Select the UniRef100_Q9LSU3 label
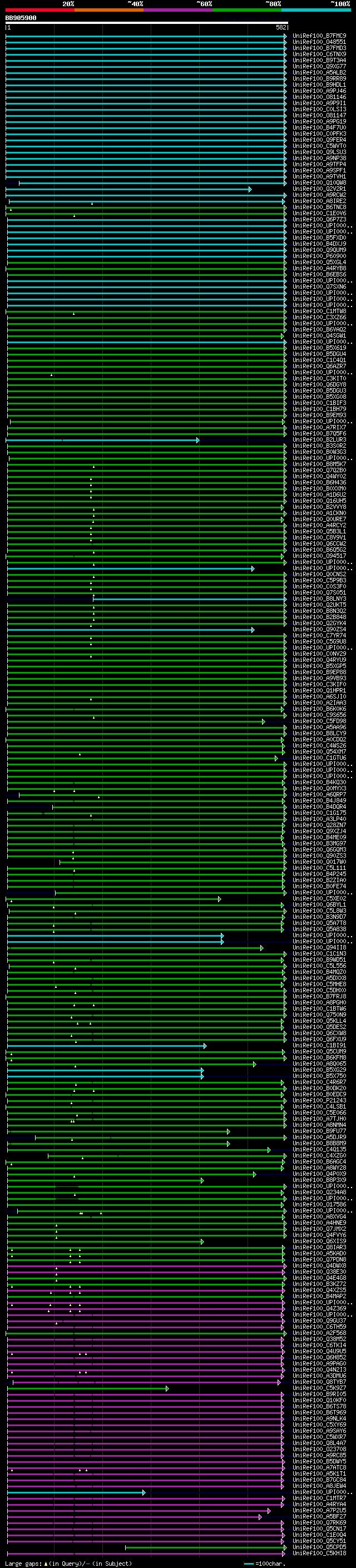Viewport: 356px width, 1568px height. (319, 152)
